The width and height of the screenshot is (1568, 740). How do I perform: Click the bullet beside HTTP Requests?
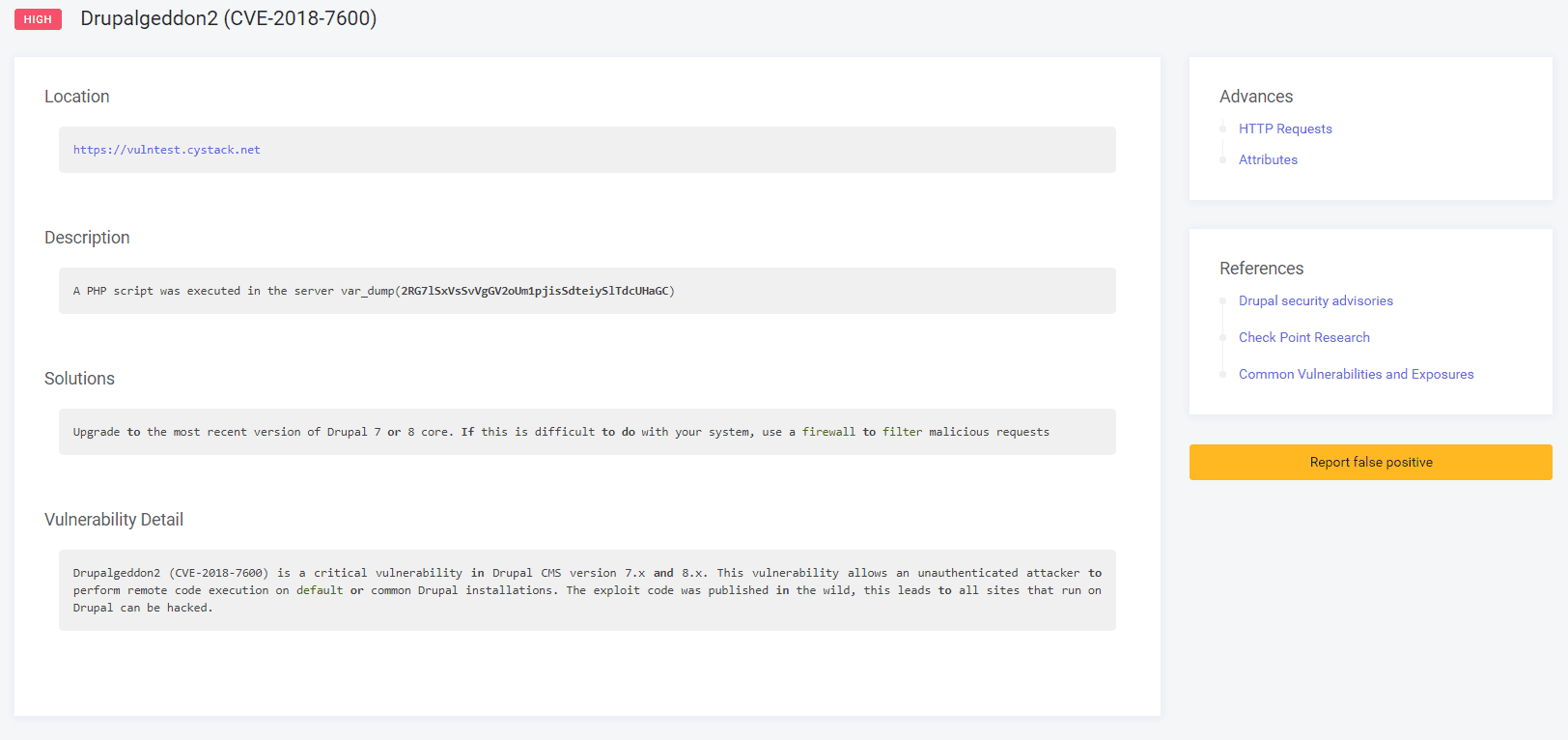click(x=1222, y=128)
